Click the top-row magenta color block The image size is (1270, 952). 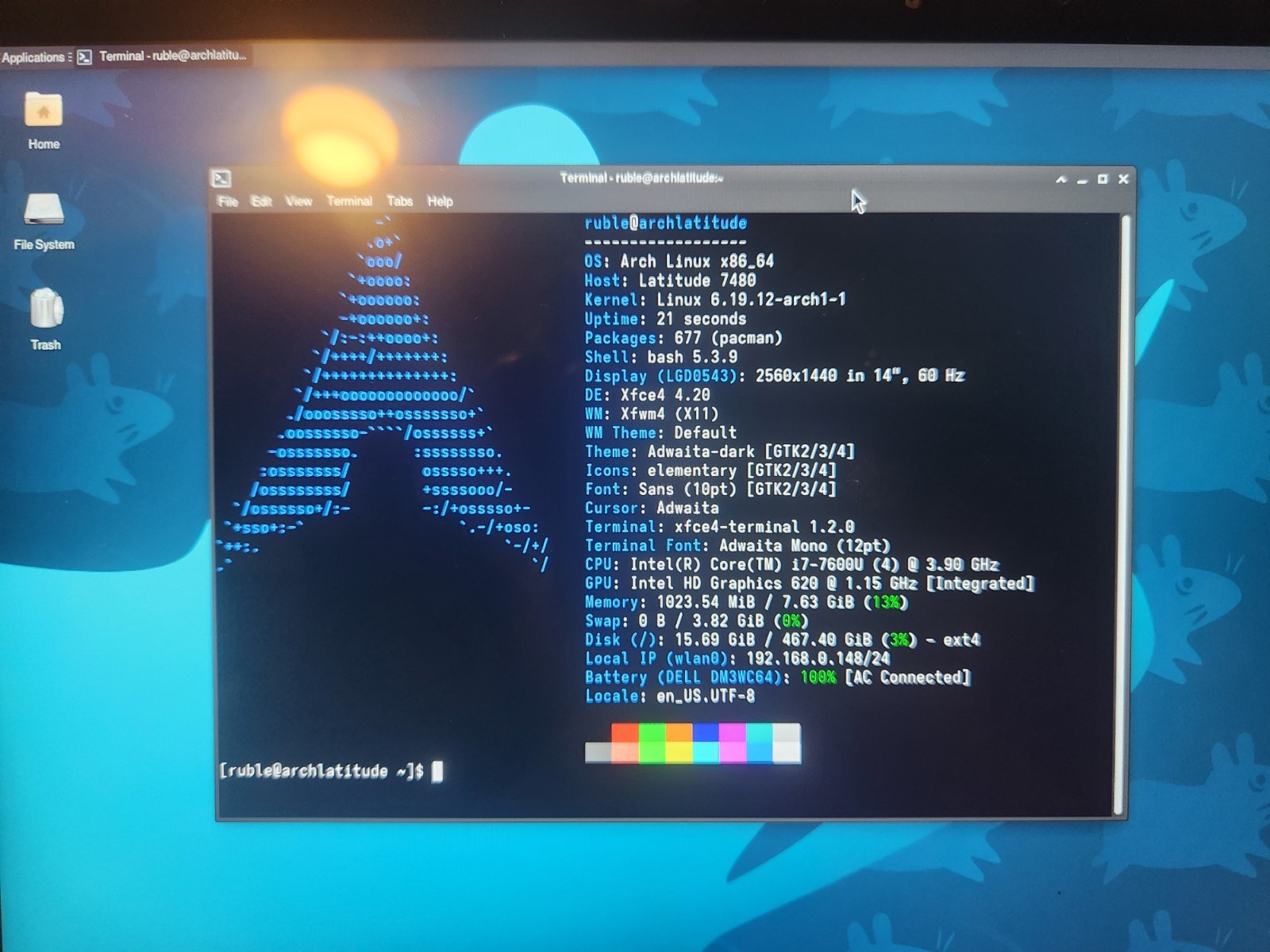click(x=733, y=731)
